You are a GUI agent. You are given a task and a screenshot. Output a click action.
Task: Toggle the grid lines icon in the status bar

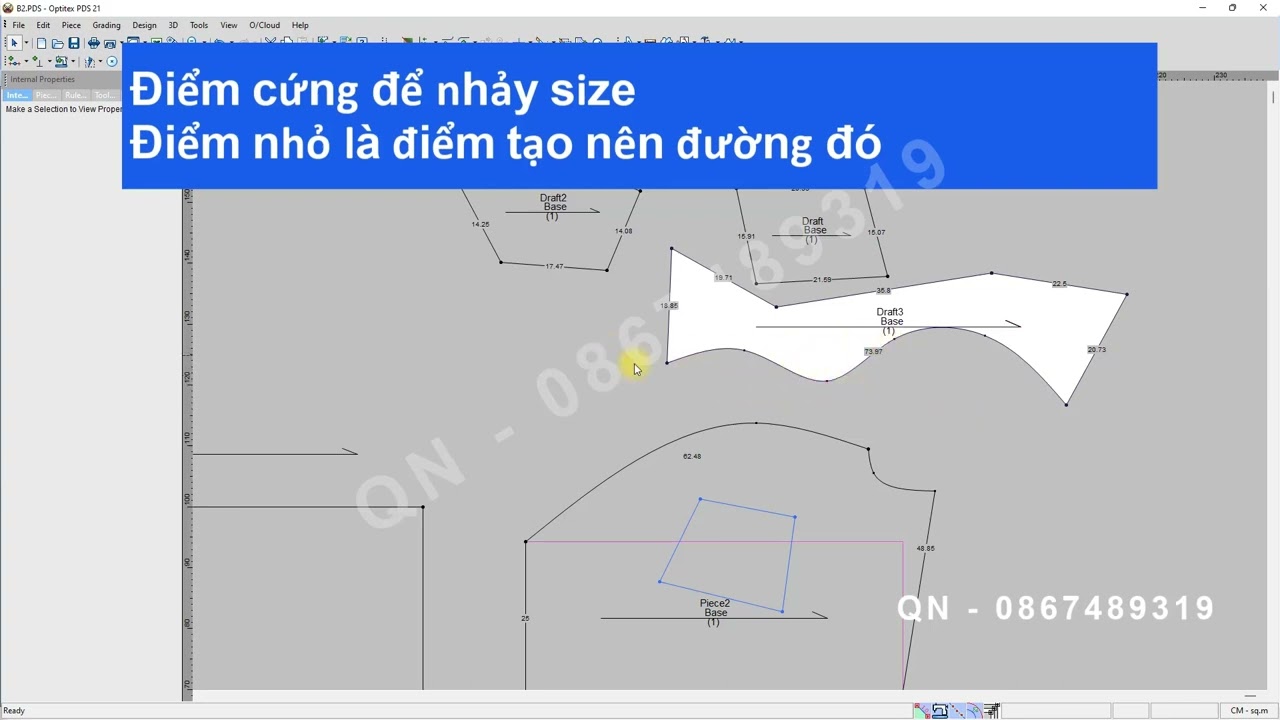point(992,711)
